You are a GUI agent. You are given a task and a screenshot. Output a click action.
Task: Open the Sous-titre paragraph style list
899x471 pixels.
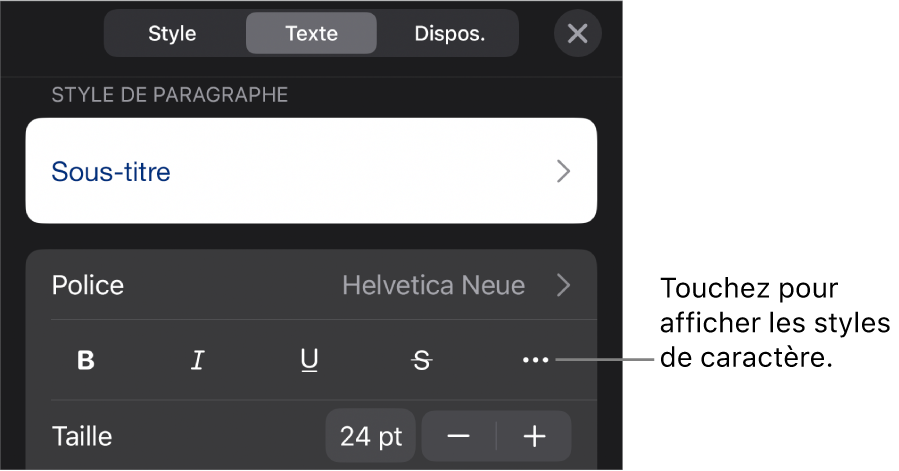(x=311, y=171)
